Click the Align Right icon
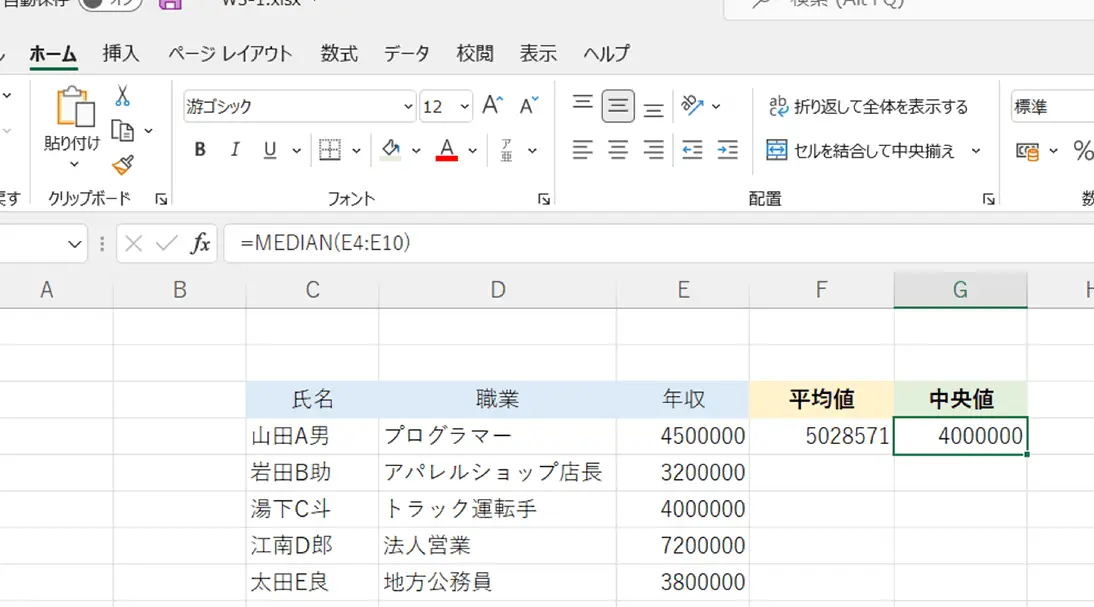The image size is (1094, 607). click(653, 150)
